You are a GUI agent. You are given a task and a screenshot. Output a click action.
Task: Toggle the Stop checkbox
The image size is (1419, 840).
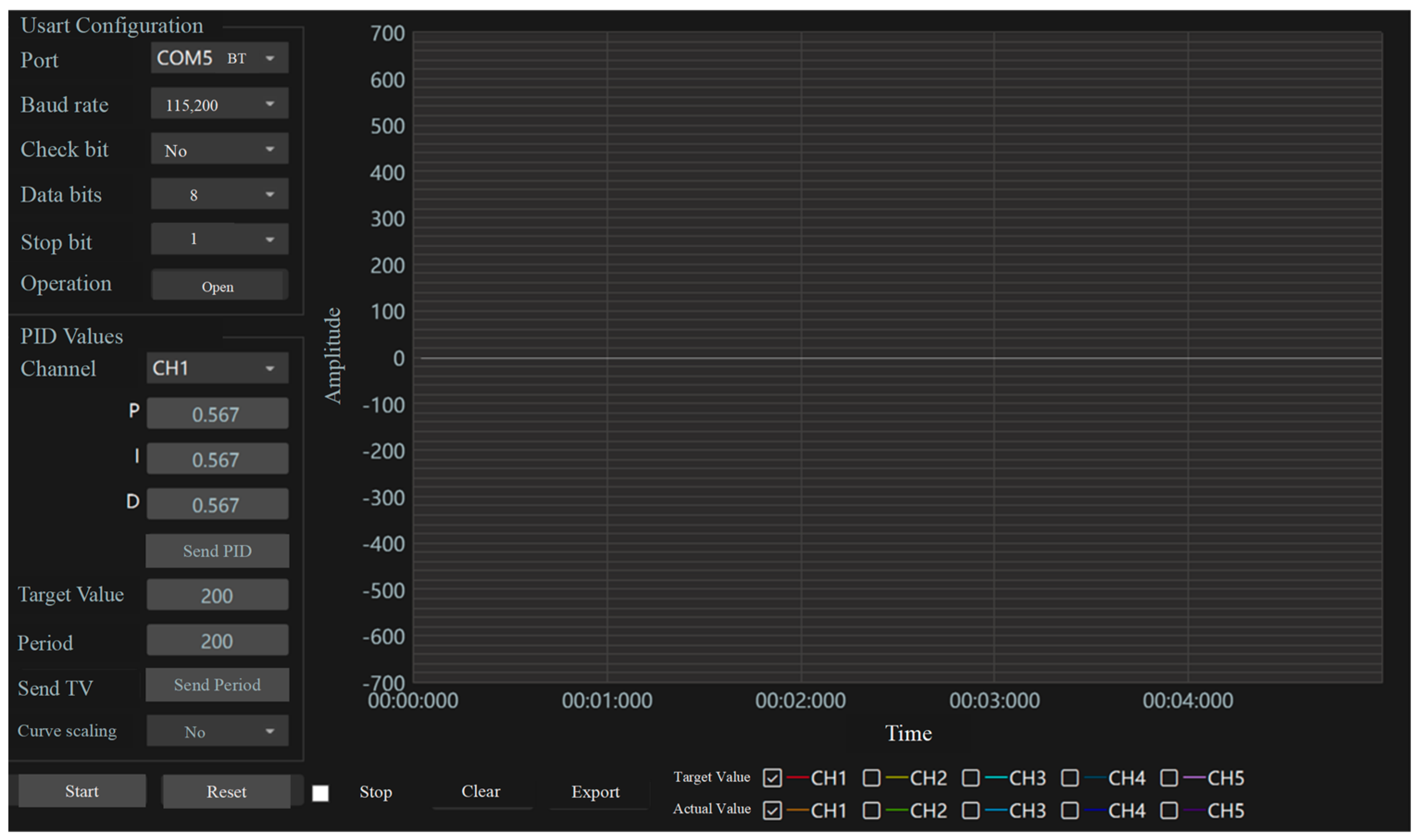point(320,793)
